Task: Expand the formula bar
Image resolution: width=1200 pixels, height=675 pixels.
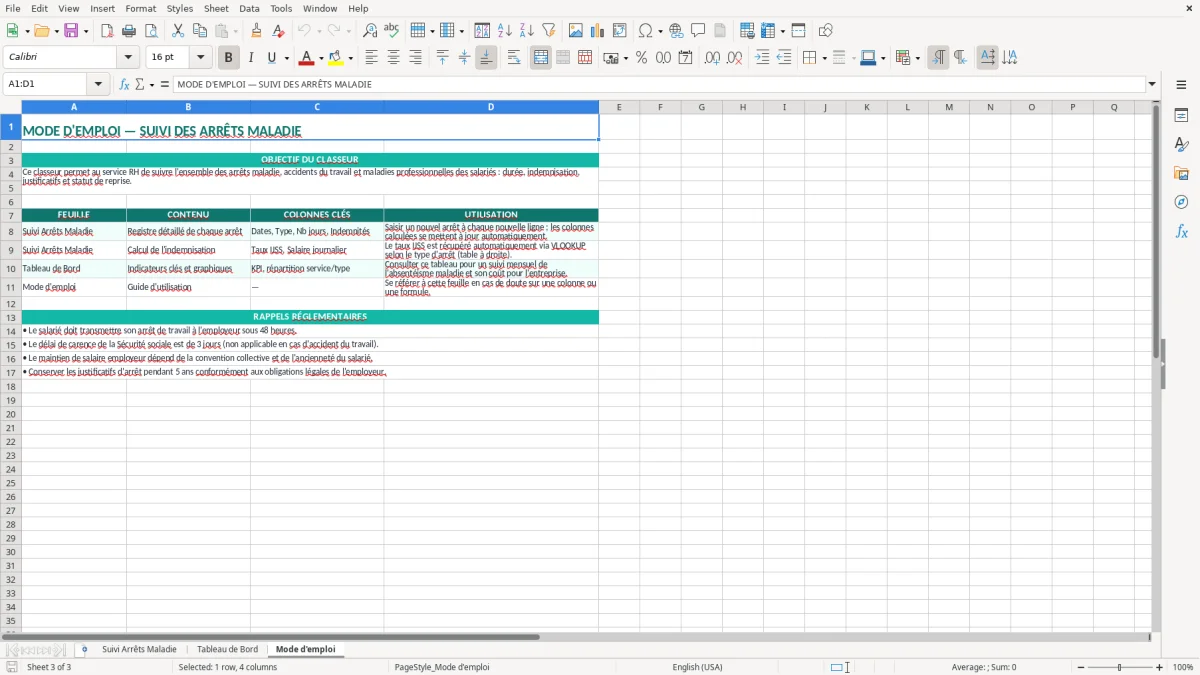Action: coord(1152,84)
